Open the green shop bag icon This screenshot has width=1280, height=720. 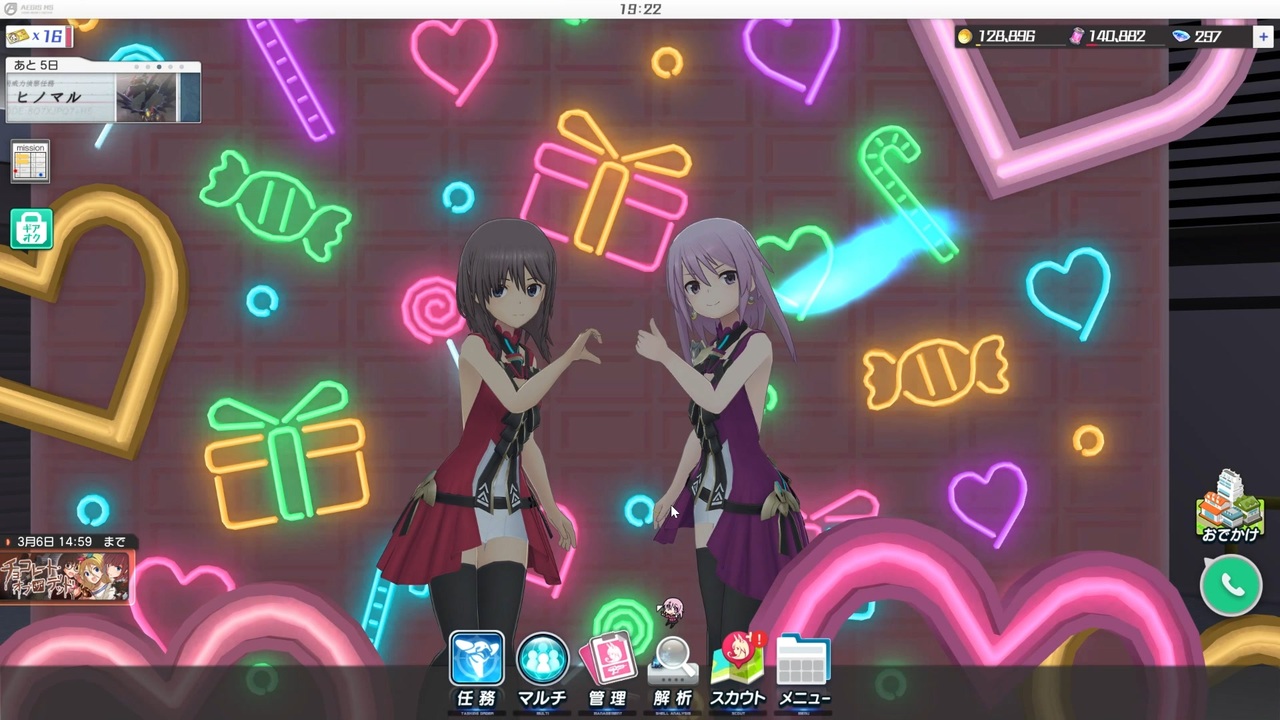(x=31, y=229)
